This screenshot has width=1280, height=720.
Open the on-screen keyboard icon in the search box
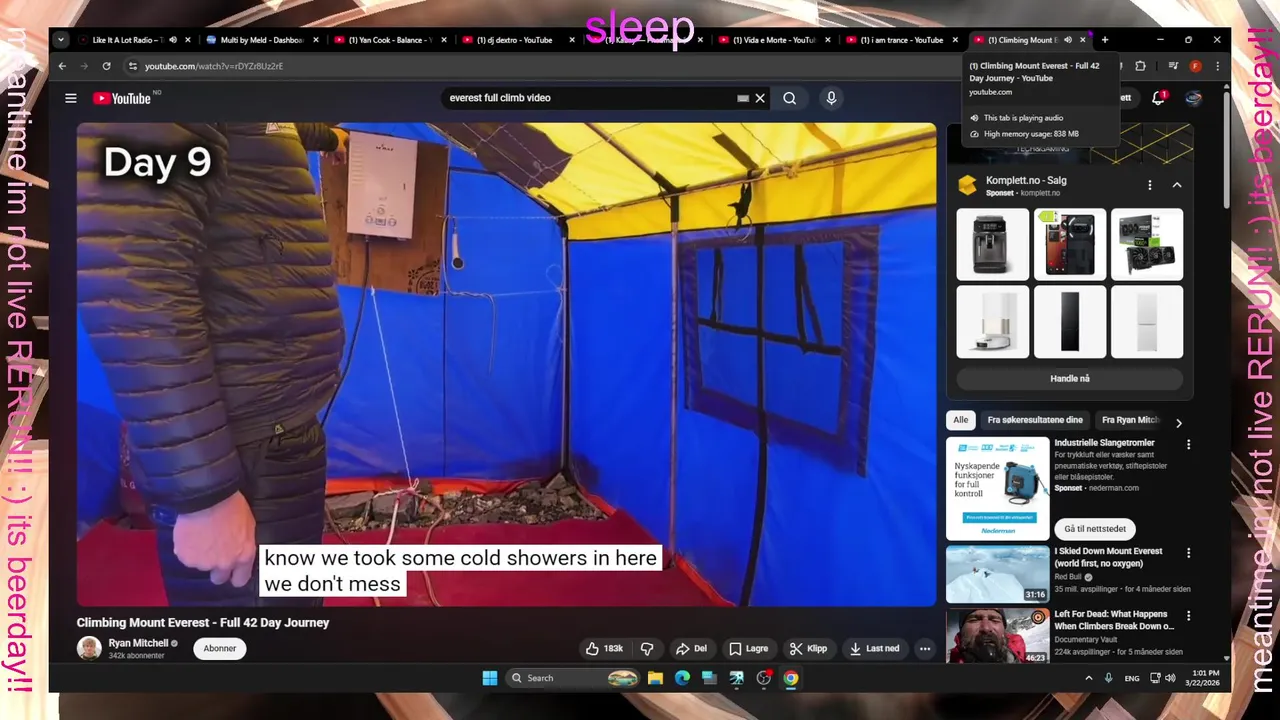pos(743,98)
